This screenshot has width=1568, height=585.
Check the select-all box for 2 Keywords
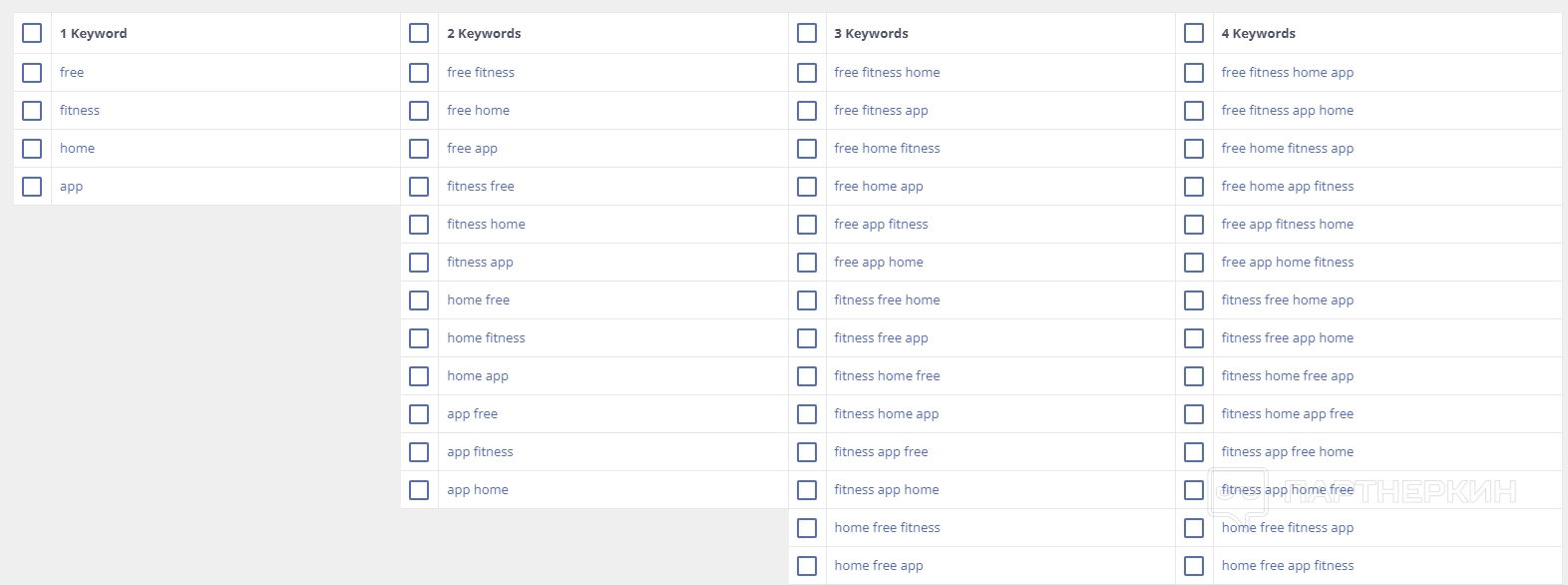tap(419, 33)
